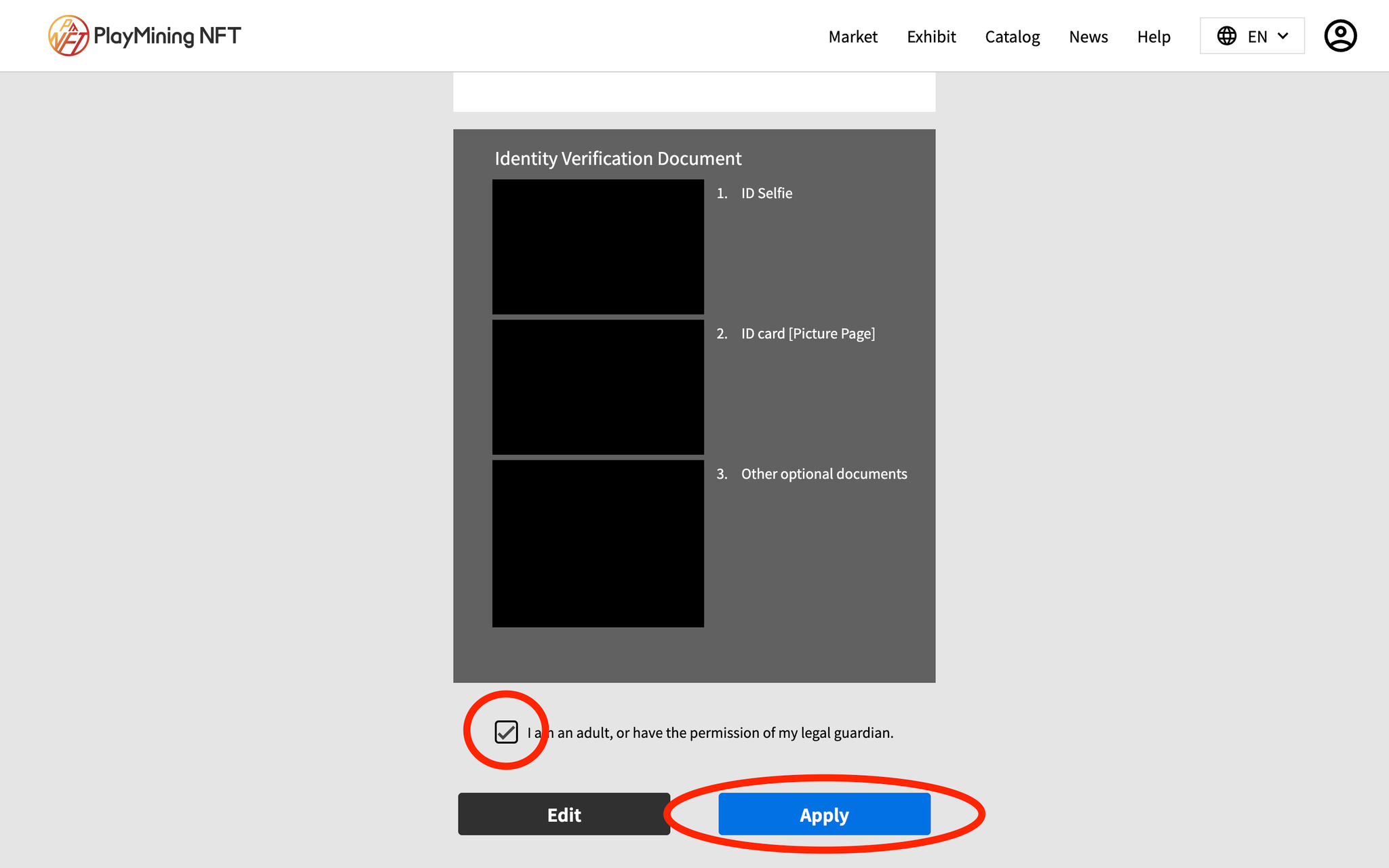This screenshot has height=868, width=1389.
Task: Open the Market navigation section
Action: point(852,36)
